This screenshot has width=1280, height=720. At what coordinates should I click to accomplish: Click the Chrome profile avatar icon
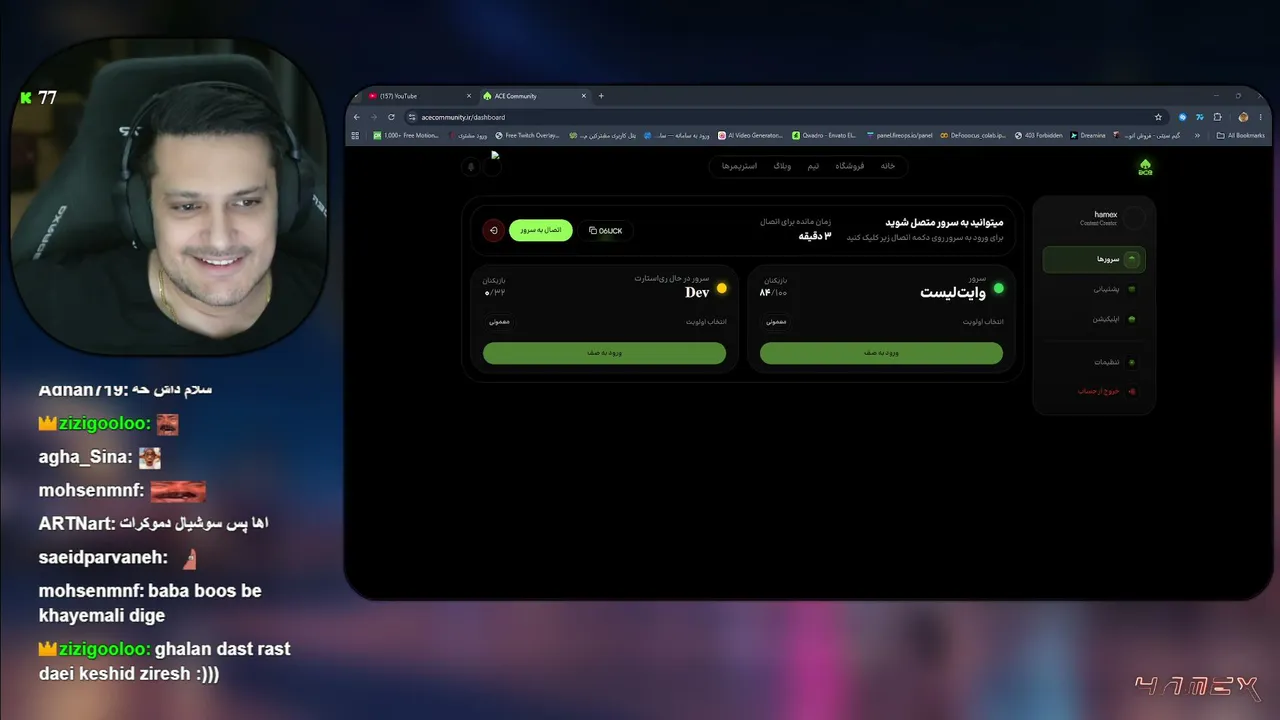click(x=1243, y=117)
